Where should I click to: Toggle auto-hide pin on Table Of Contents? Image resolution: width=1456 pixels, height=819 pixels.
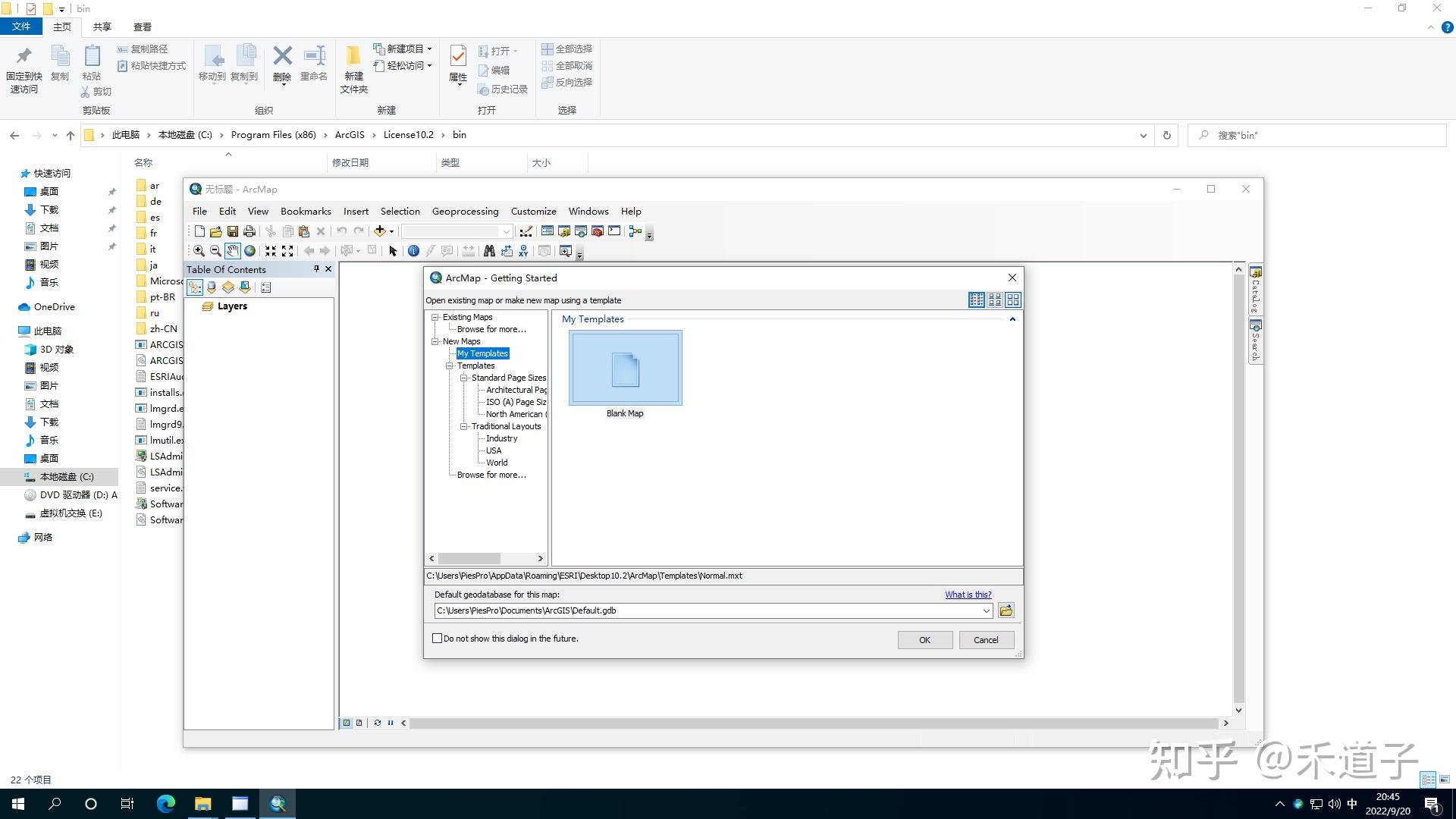point(317,269)
